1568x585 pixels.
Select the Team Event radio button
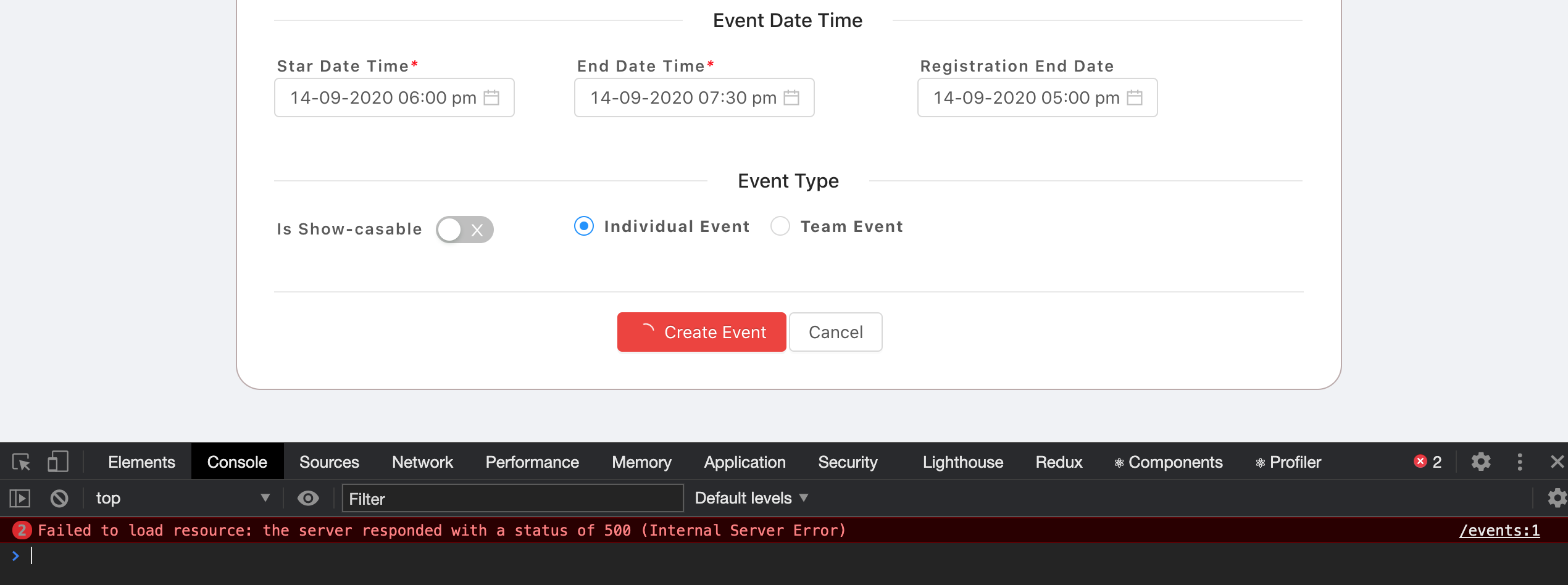pyautogui.click(x=780, y=226)
